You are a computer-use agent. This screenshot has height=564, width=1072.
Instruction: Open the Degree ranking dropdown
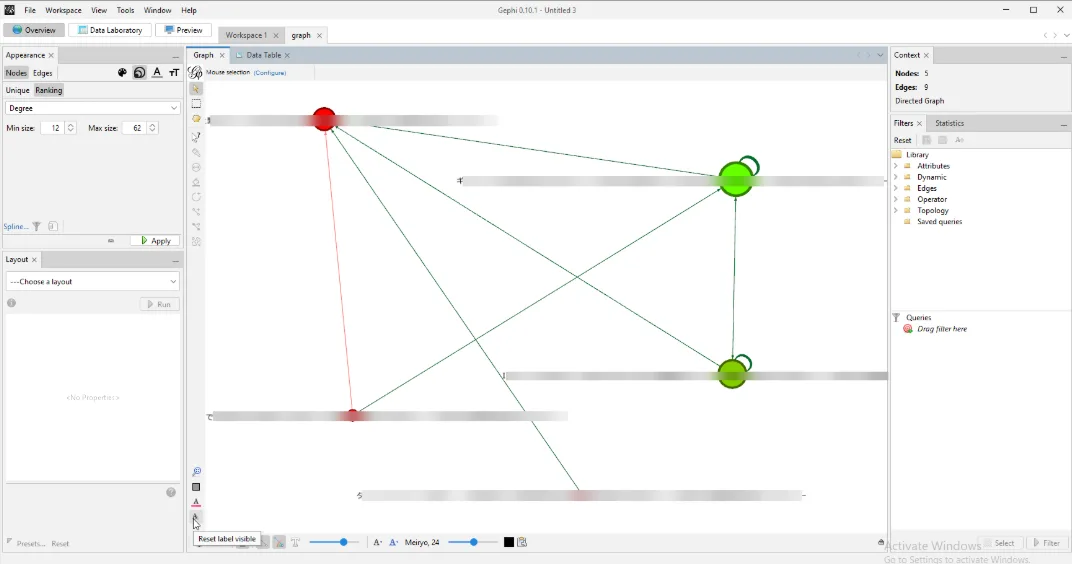tap(93, 108)
